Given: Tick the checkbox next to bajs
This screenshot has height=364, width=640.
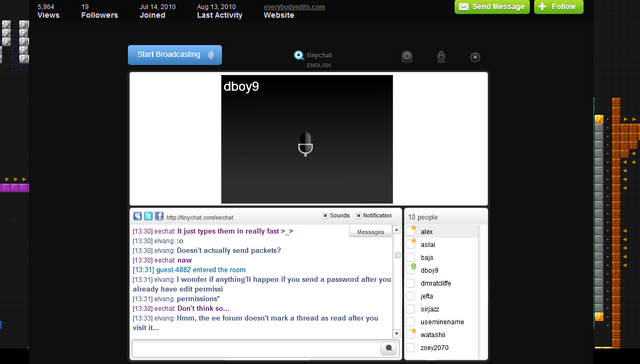Looking at the screenshot, I should tap(411, 257).
